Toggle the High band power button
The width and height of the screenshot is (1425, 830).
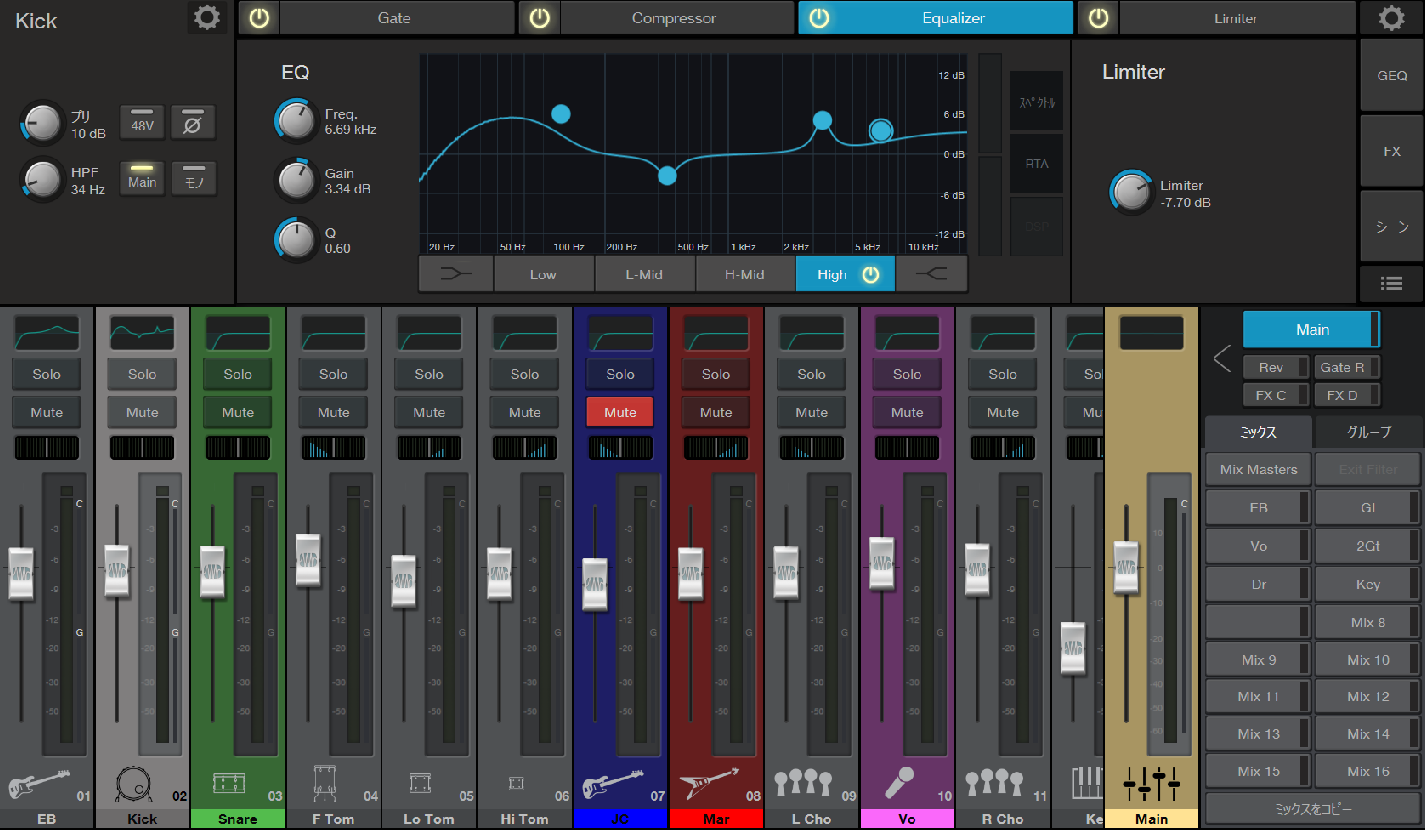871,275
